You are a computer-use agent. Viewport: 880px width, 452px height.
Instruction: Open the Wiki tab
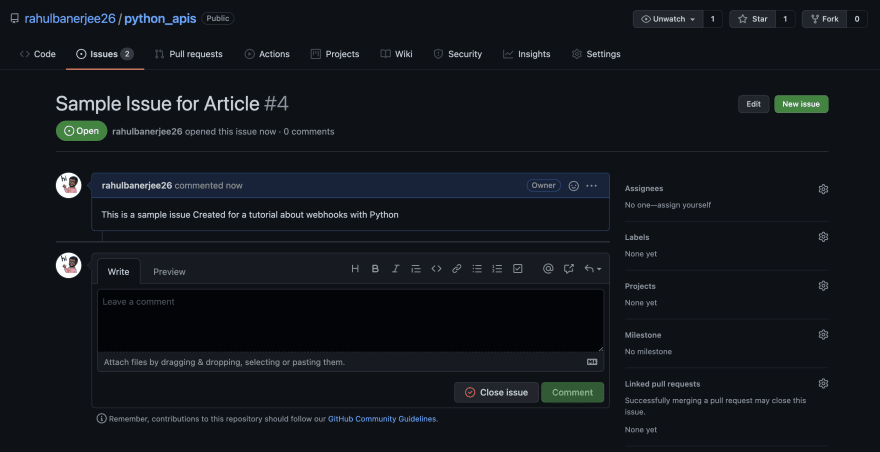(396, 54)
